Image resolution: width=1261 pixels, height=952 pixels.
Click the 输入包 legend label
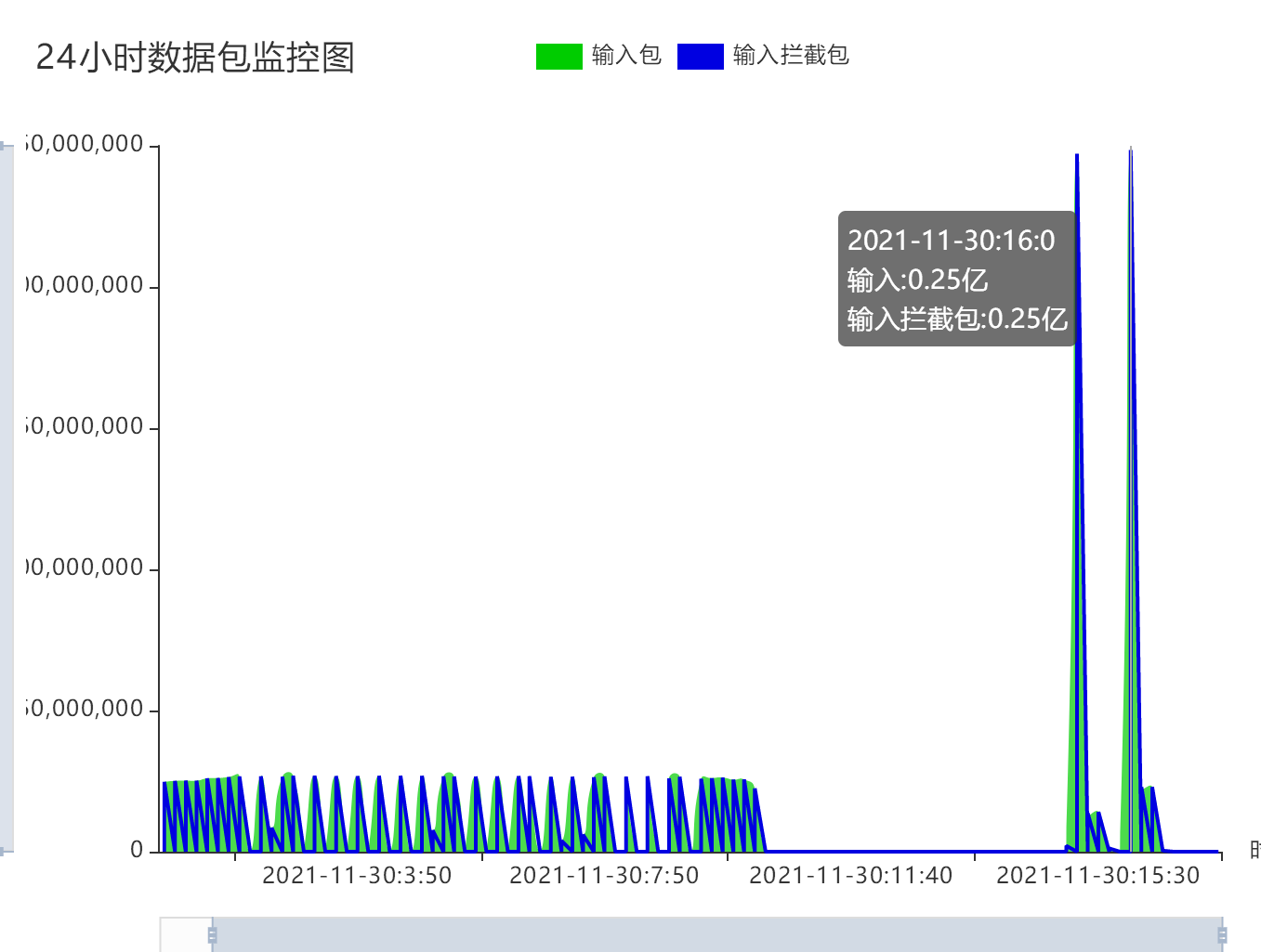626,56
